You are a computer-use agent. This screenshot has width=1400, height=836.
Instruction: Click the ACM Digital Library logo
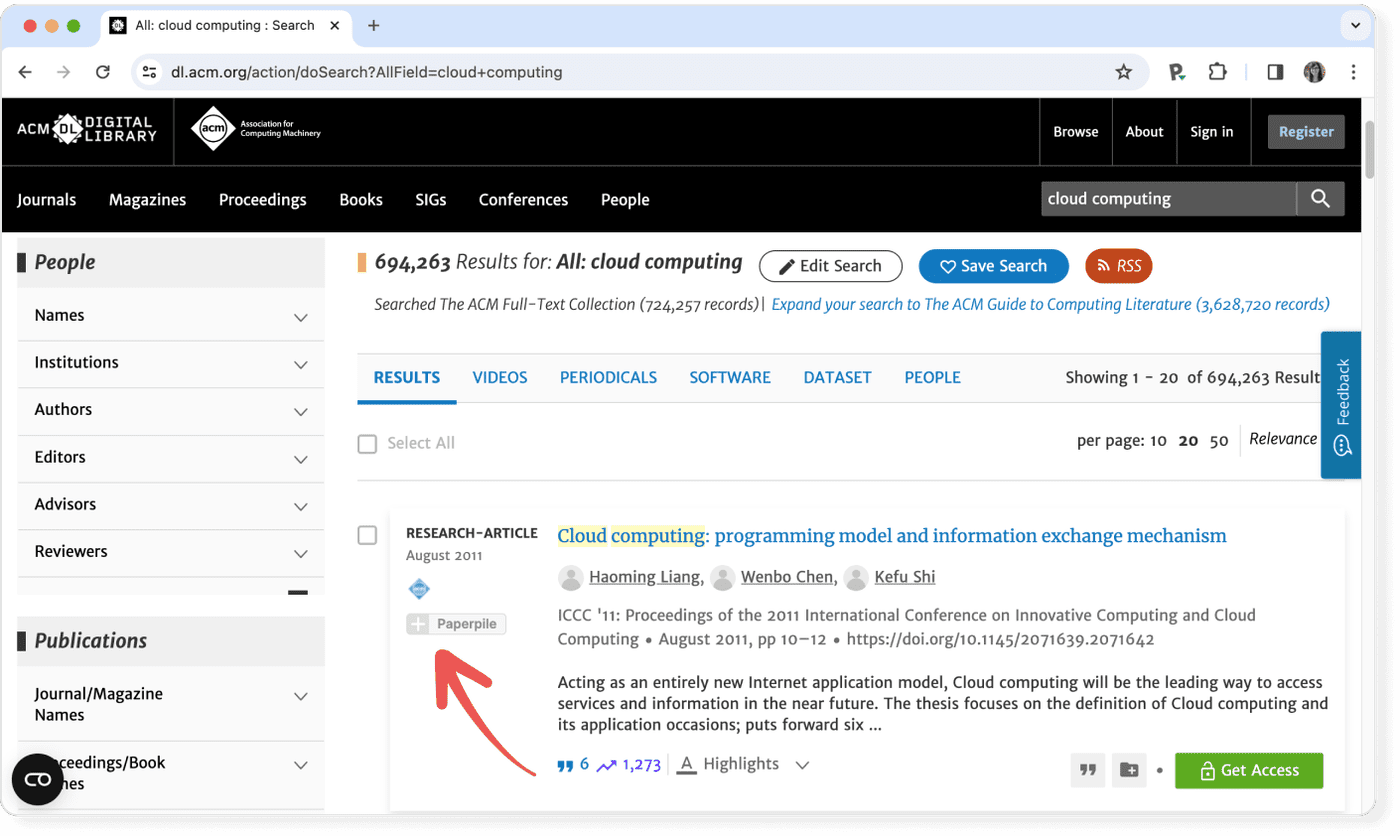[87, 130]
